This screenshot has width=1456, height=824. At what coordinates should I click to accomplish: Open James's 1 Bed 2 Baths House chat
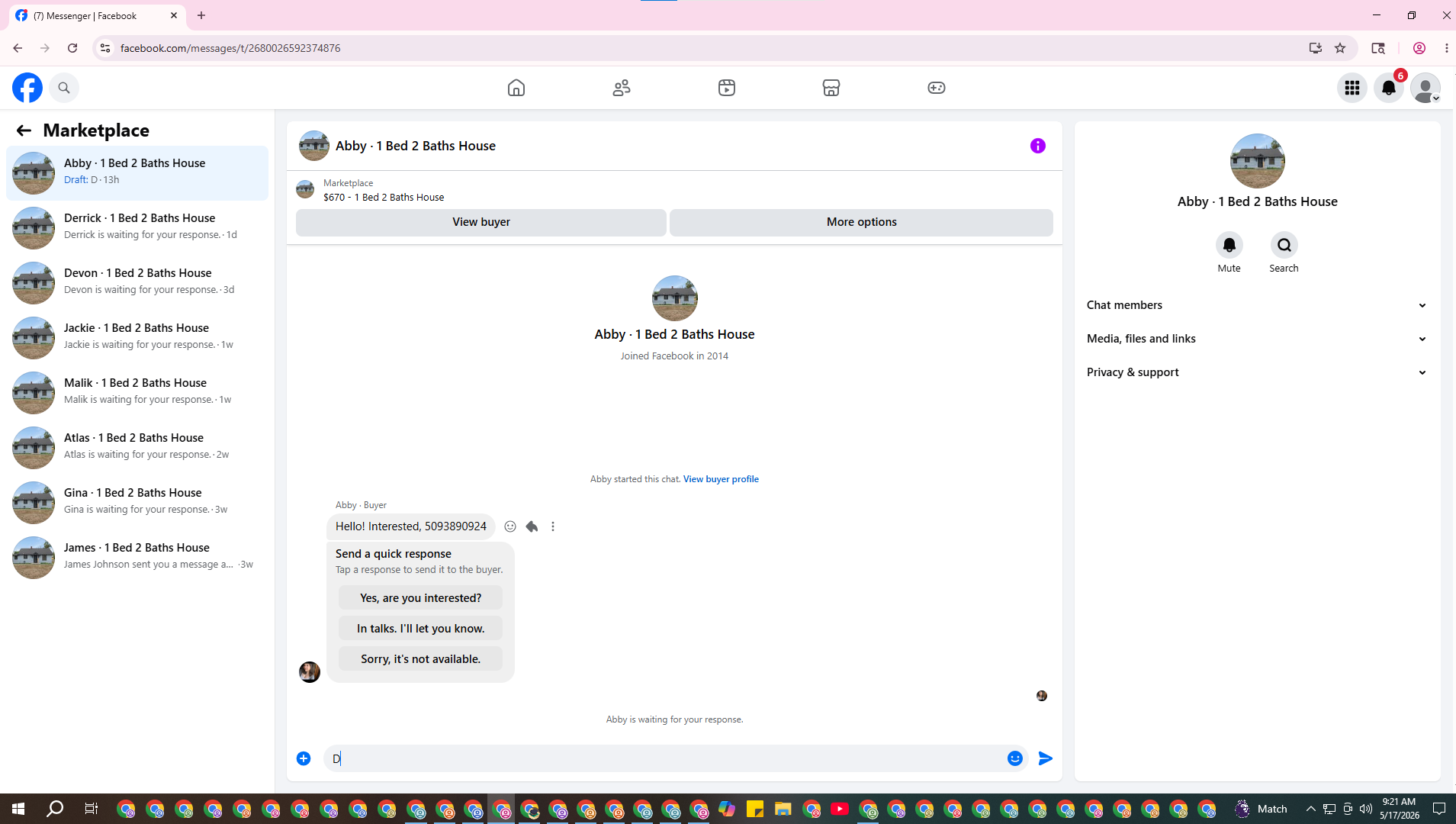click(137, 558)
